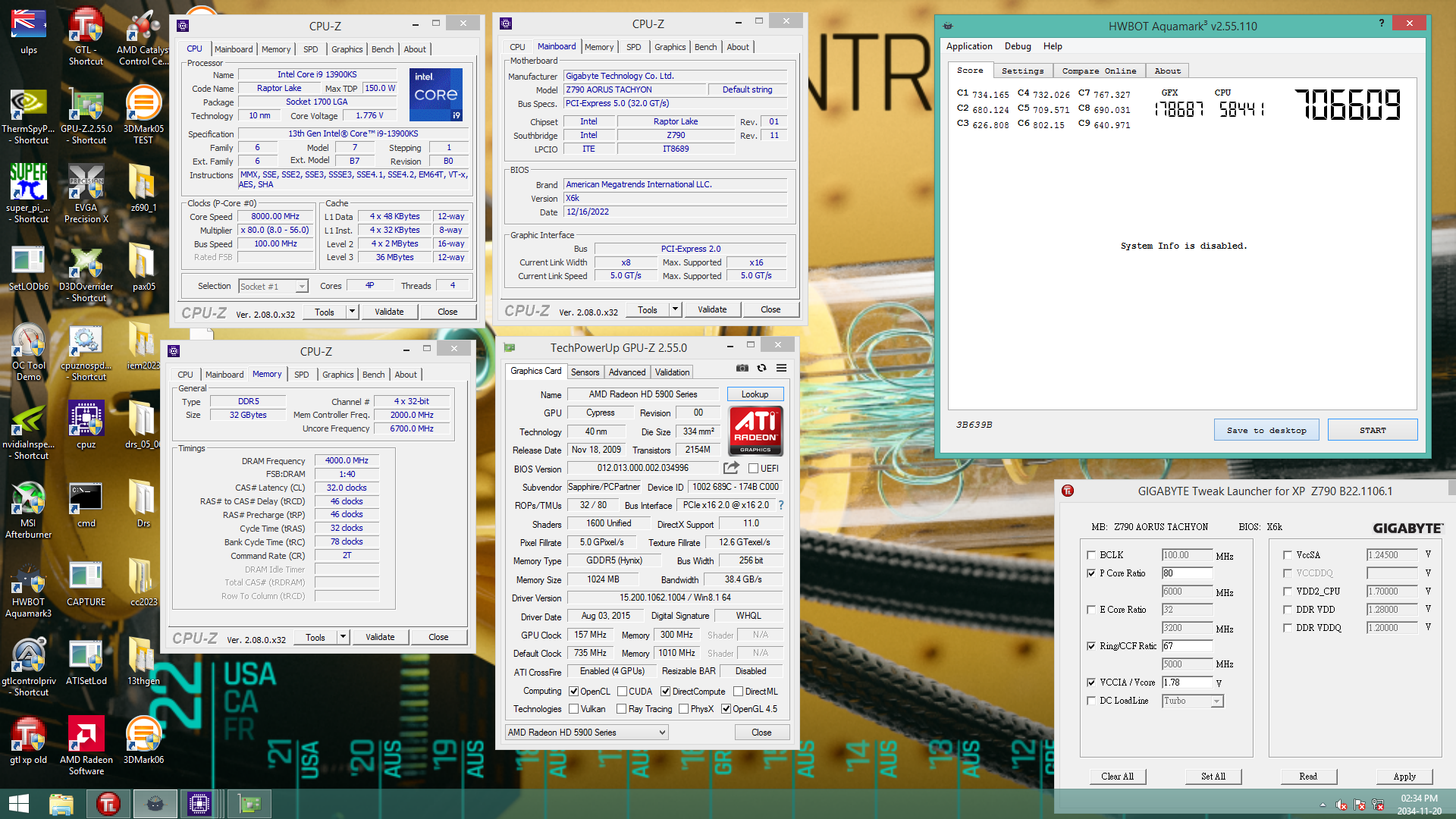Open CAPTURE desktop icon
Viewport: 1456px width, 819px height.
(86, 583)
